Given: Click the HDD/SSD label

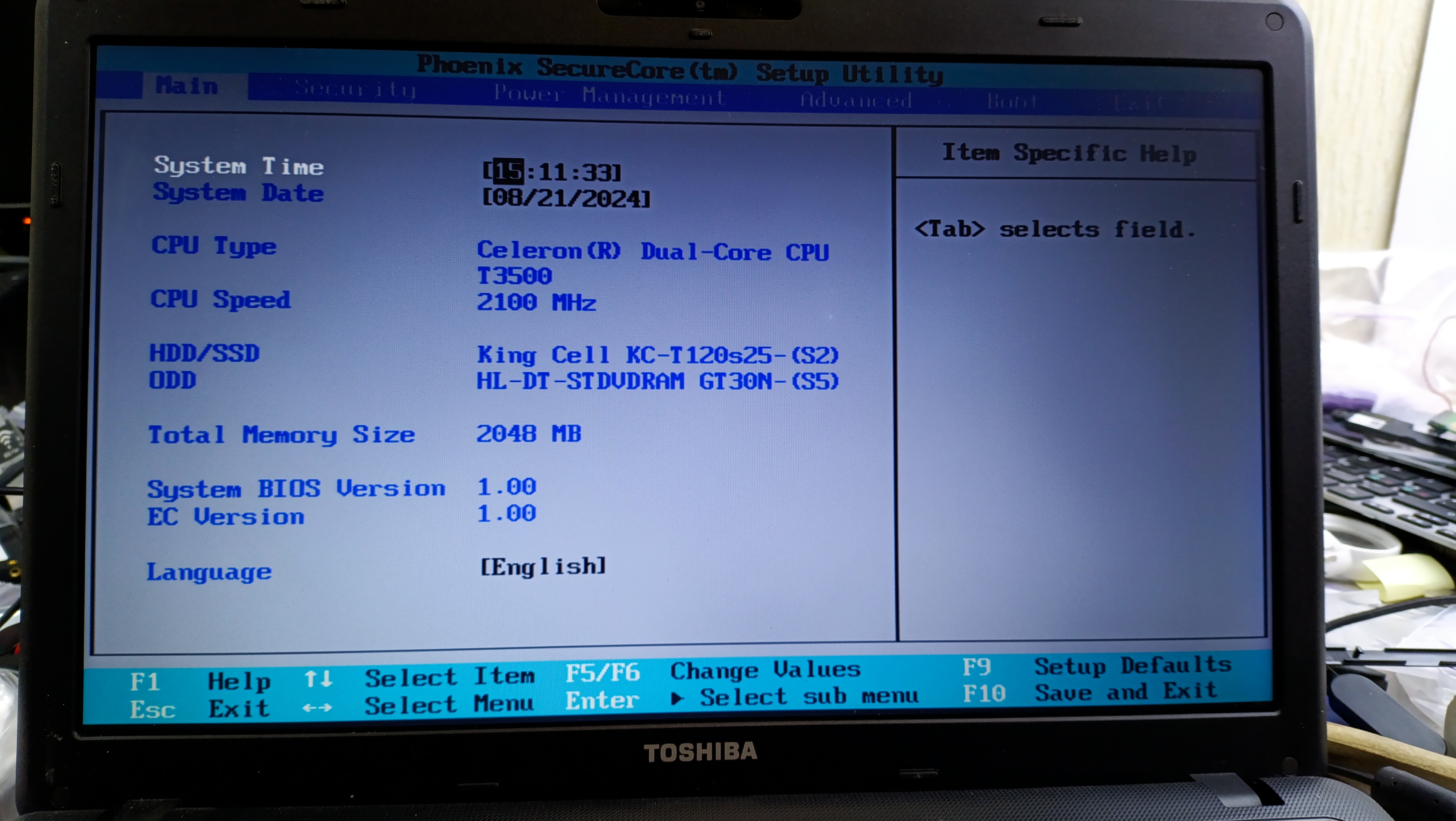Looking at the screenshot, I should [204, 353].
